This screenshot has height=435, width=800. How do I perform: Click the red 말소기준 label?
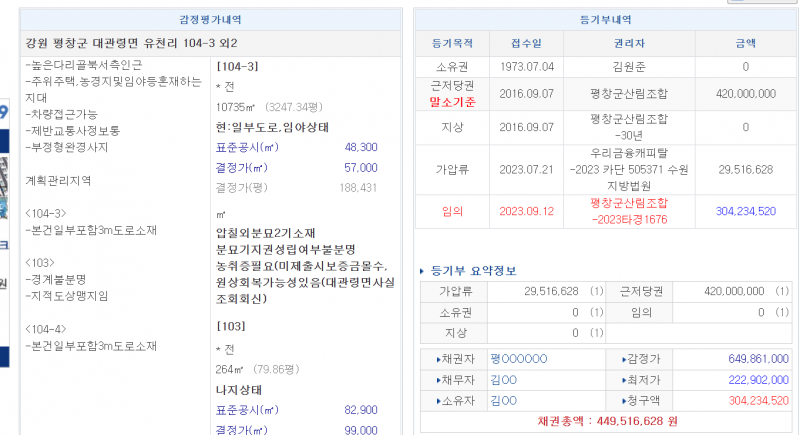coord(454,101)
